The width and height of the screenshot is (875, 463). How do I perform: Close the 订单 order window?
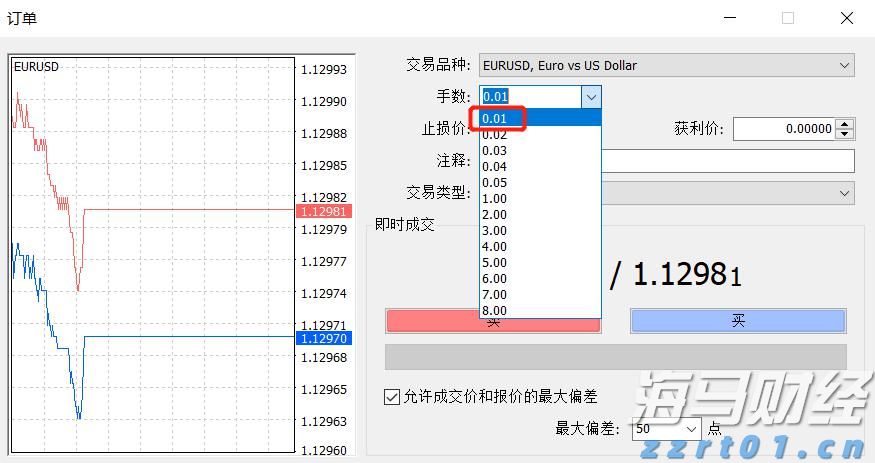coord(847,18)
